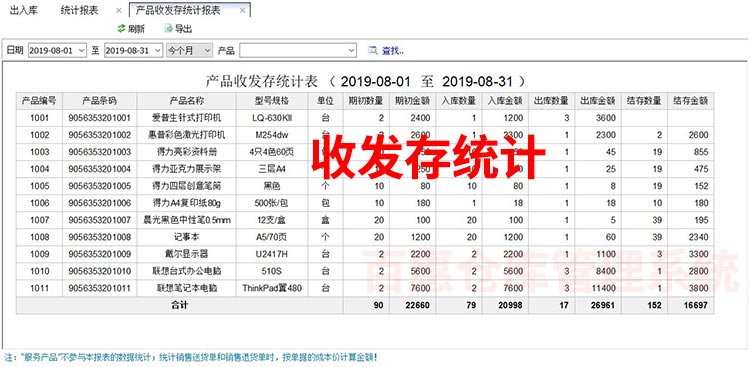Select product name 得力亚克力展示架

tap(187, 169)
